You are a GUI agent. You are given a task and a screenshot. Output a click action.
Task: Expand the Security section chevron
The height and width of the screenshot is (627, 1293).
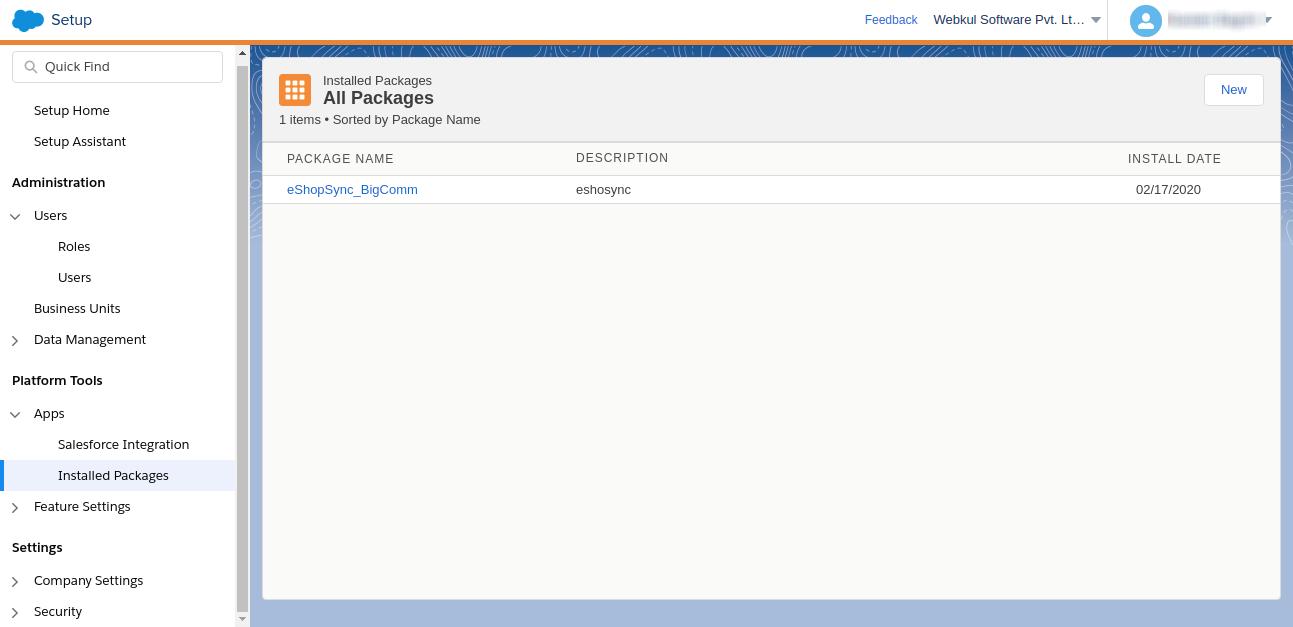pos(15,612)
